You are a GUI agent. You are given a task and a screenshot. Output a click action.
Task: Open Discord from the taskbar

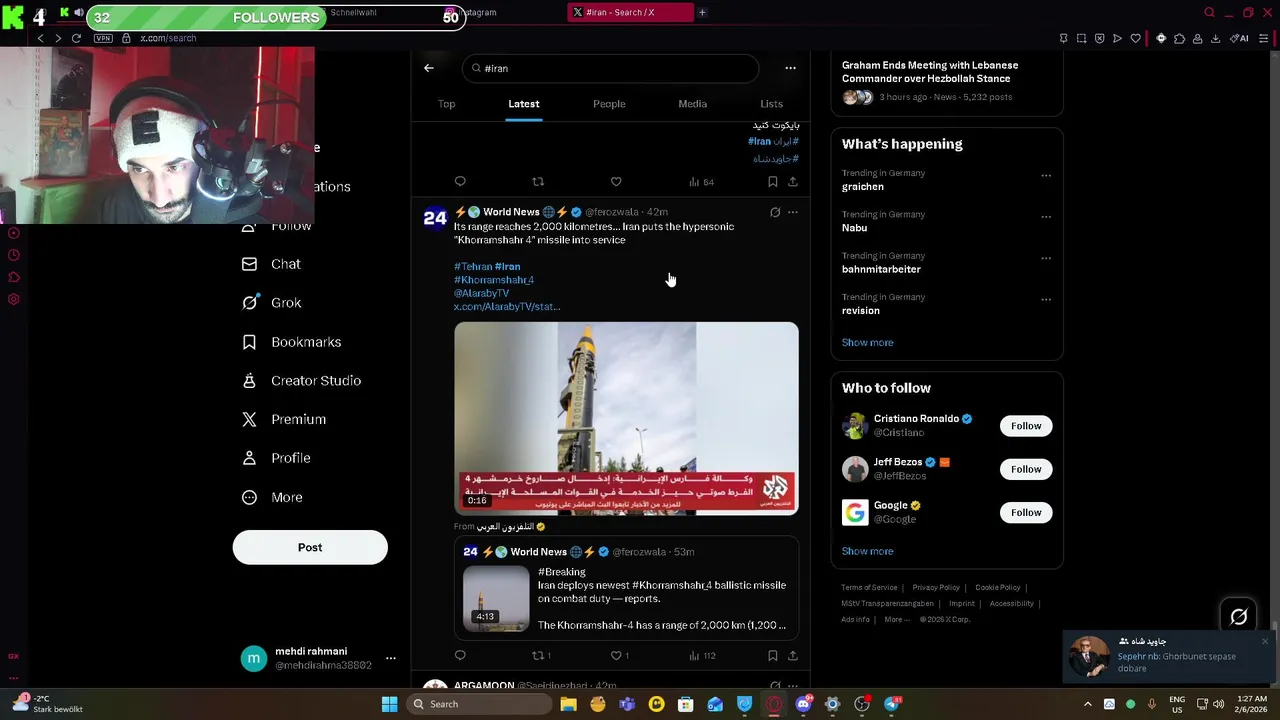coord(803,704)
